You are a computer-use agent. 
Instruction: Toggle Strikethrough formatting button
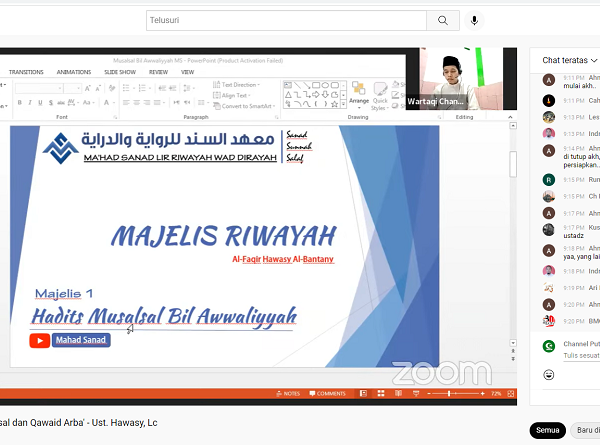point(61,103)
